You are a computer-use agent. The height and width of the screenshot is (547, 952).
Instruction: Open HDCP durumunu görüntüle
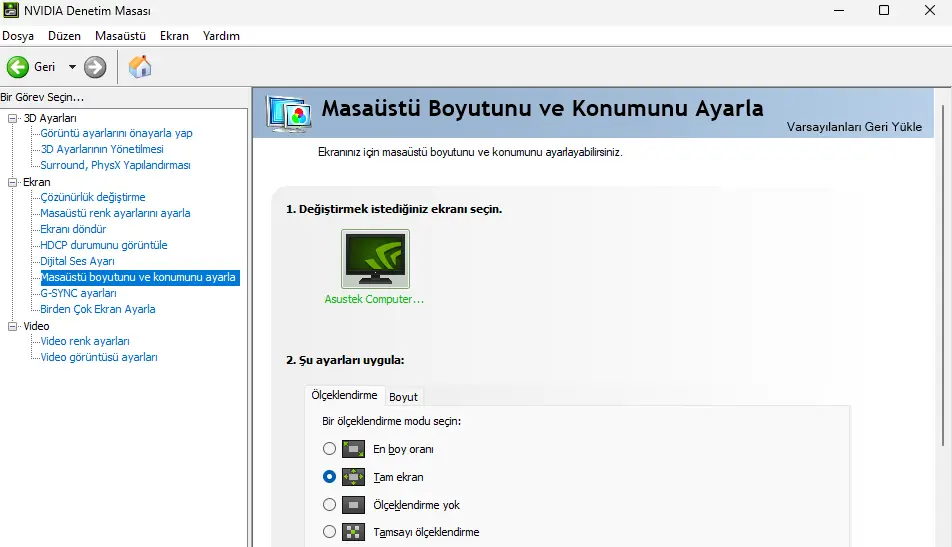pyautogui.click(x=104, y=245)
